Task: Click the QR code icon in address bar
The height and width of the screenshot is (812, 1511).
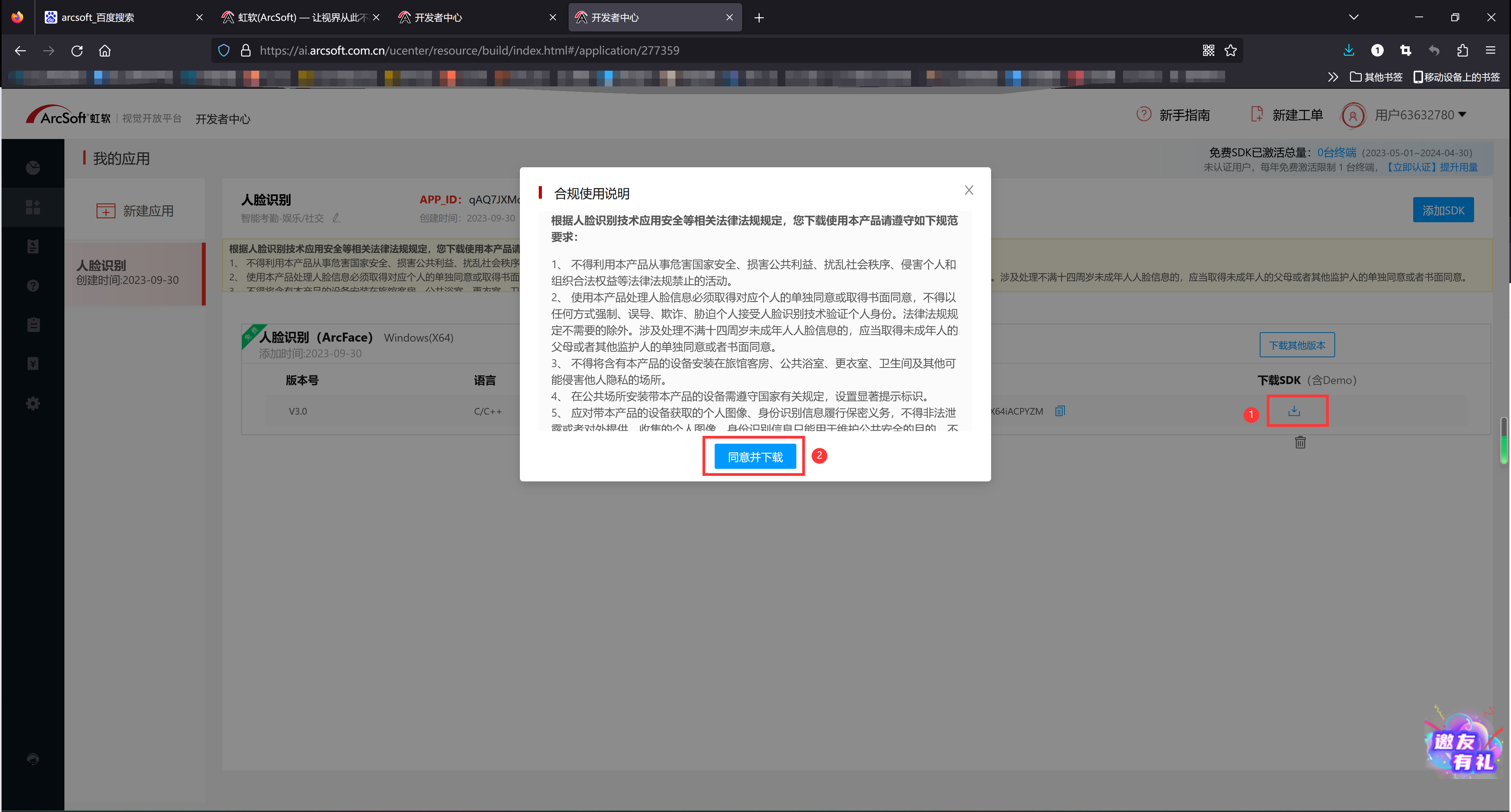Action: (x=1208, y=51)
